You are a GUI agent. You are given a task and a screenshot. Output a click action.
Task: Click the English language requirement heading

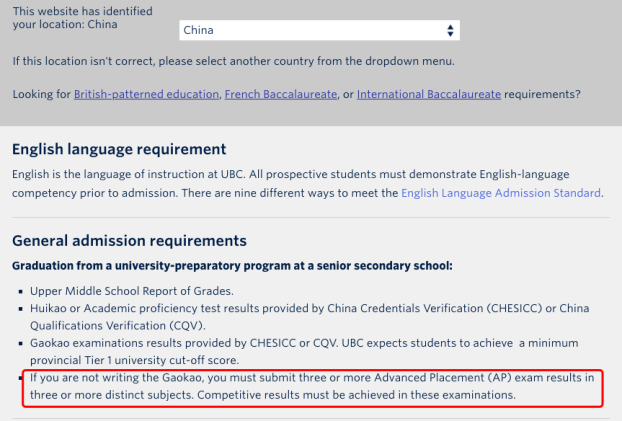[119, 149]
